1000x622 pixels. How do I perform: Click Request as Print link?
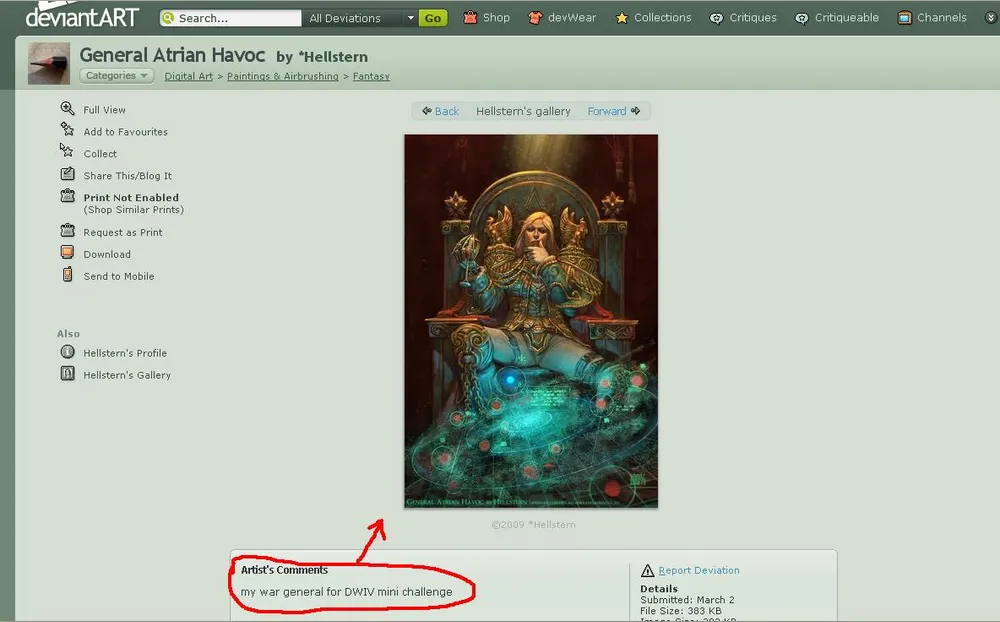(x=123, y=232)
